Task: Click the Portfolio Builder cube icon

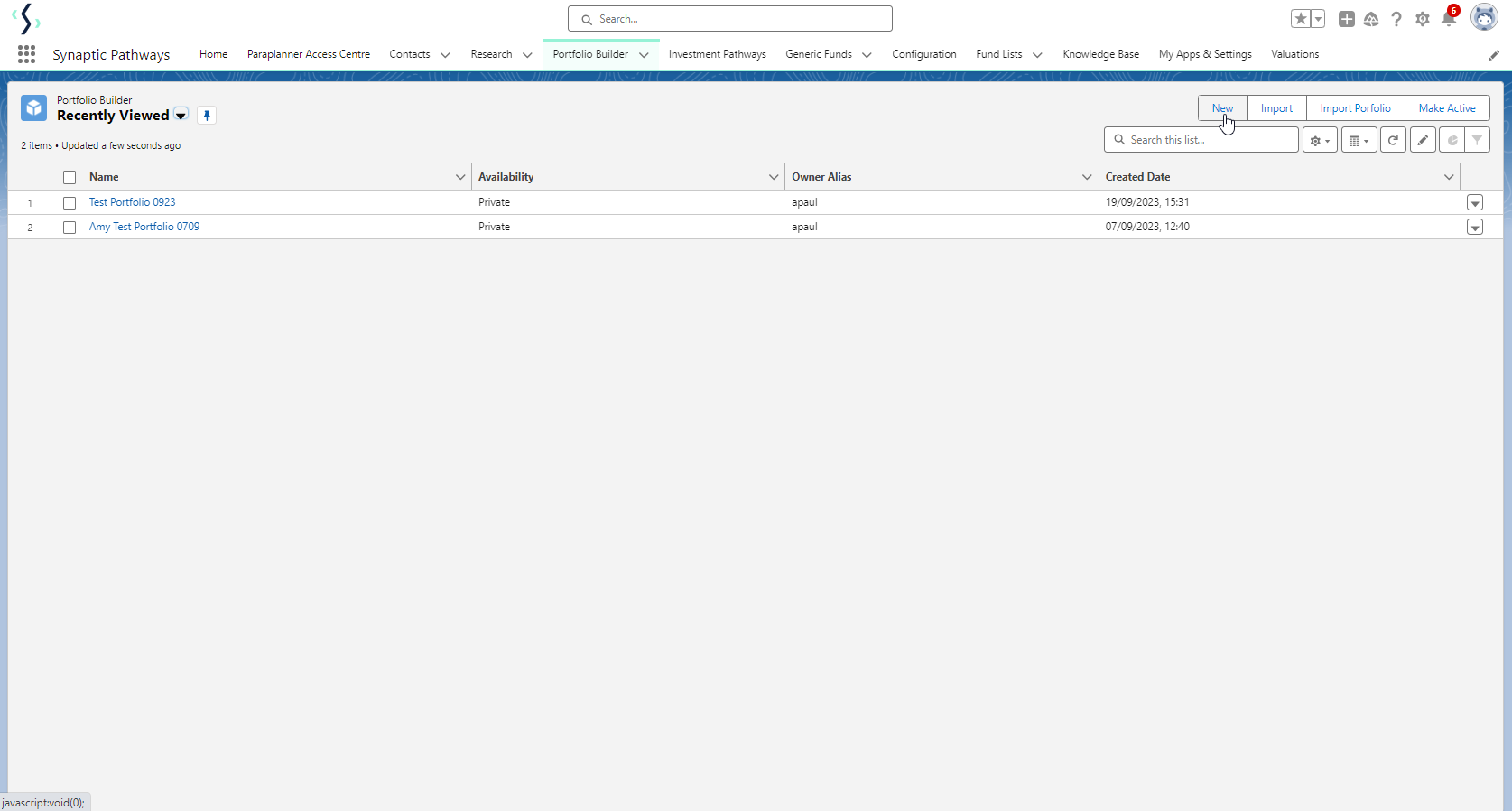Action: (x=33, y=108)
